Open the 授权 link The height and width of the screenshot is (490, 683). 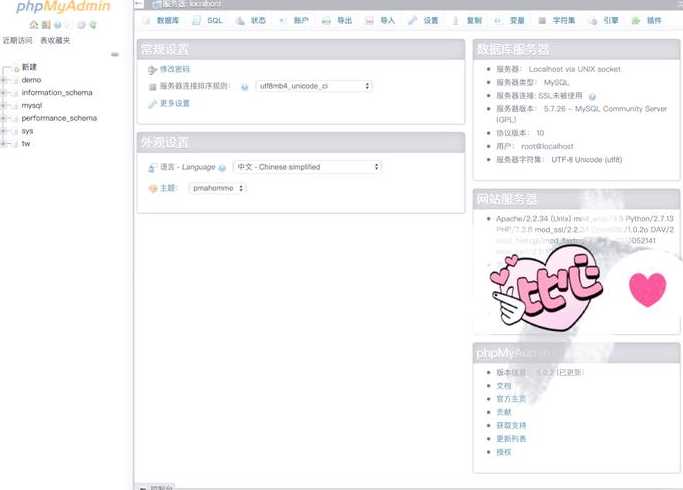(504, 452)
